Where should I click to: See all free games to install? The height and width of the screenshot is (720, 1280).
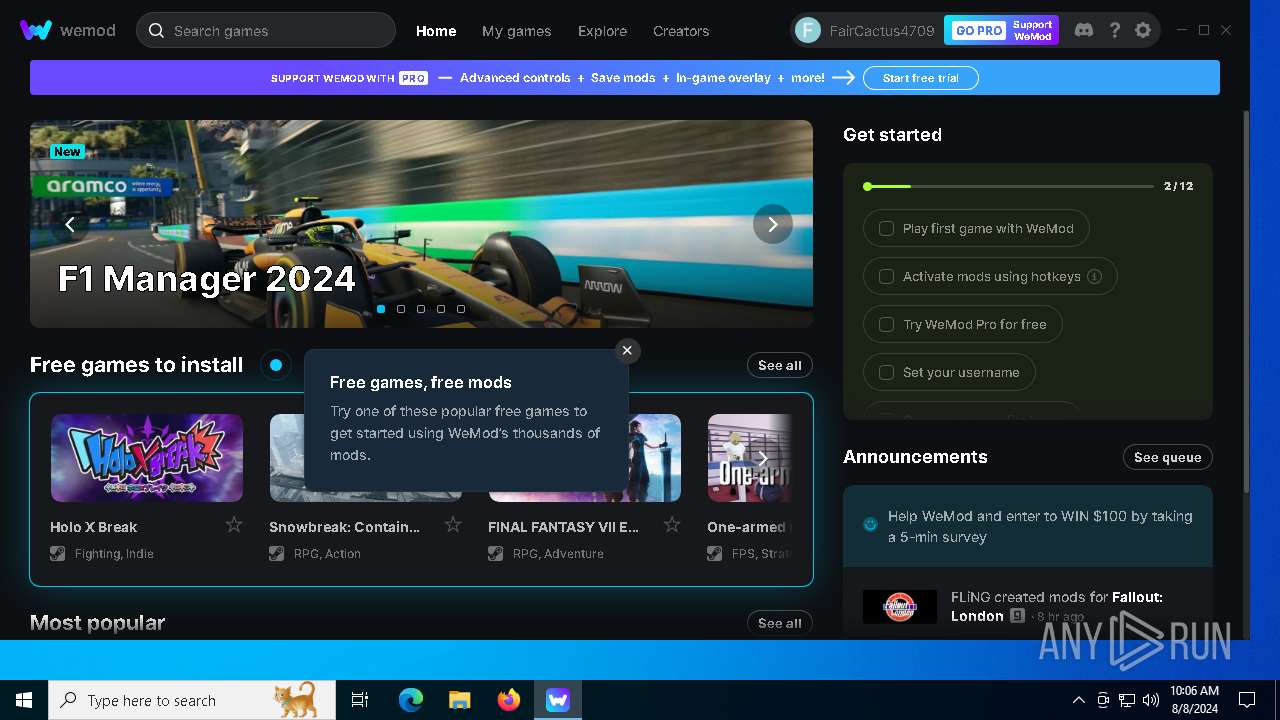point(780,365)
